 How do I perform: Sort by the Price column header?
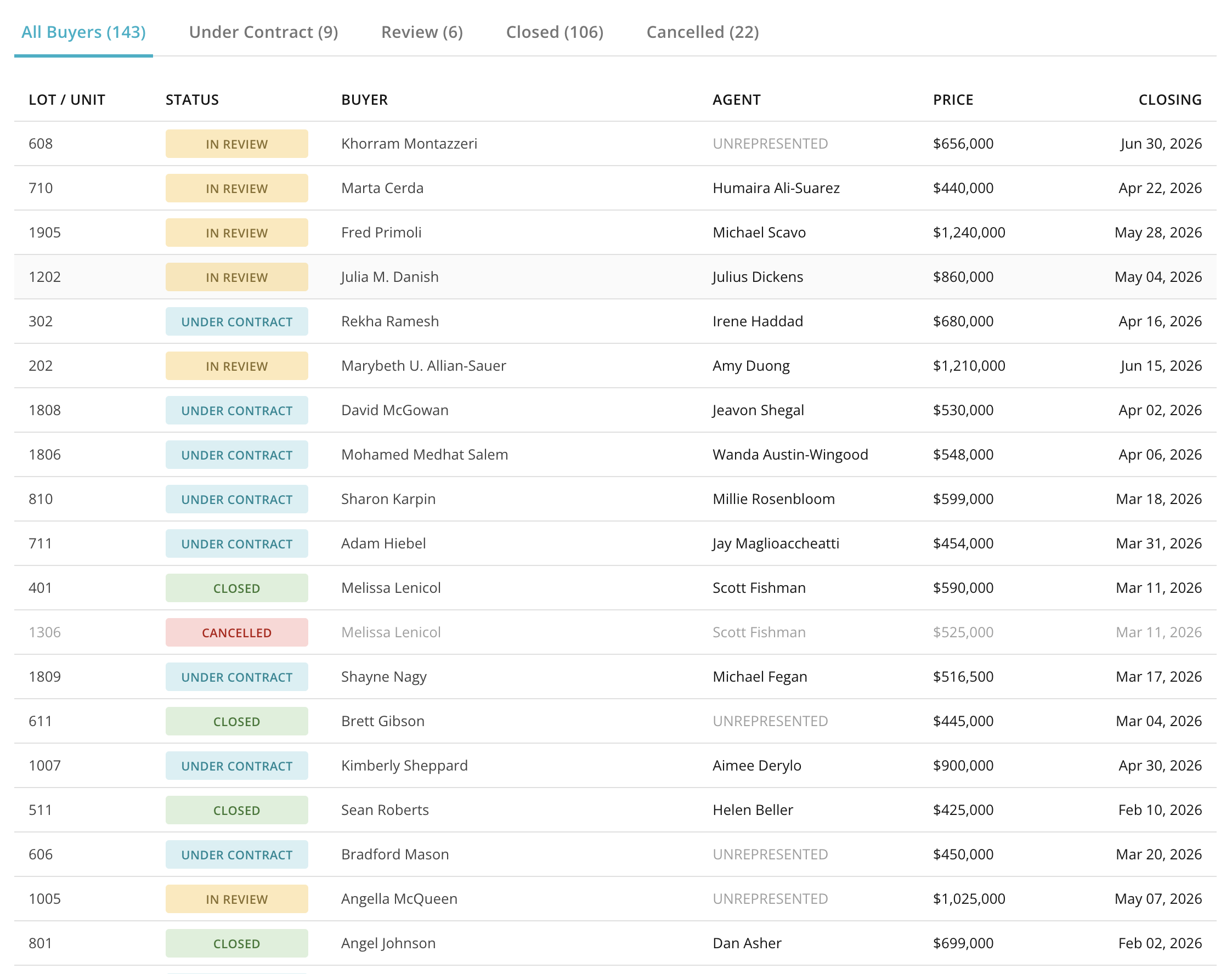[x=952, y=100]
